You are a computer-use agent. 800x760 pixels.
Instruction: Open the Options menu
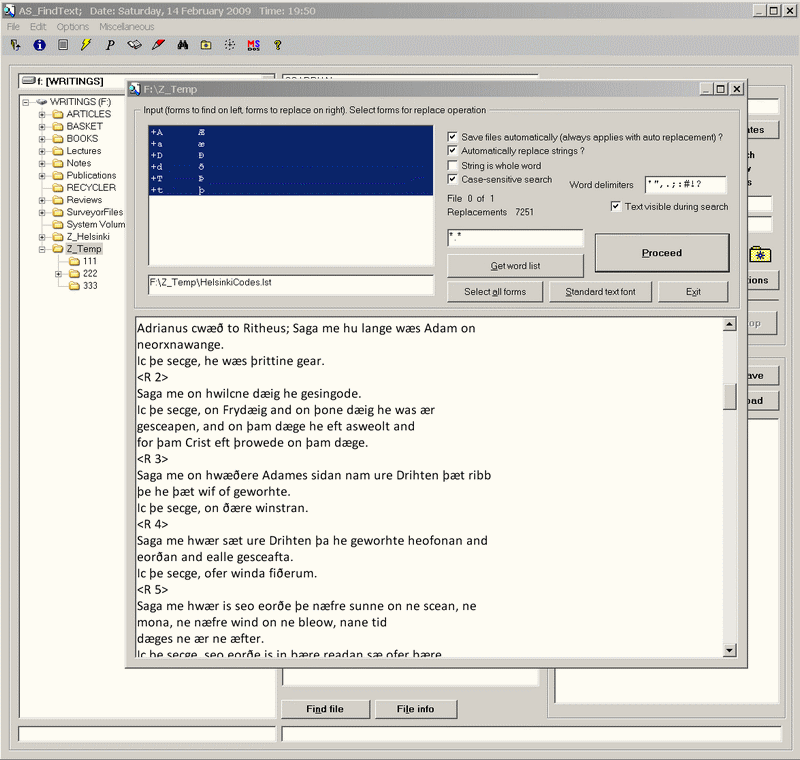(72, 27)
